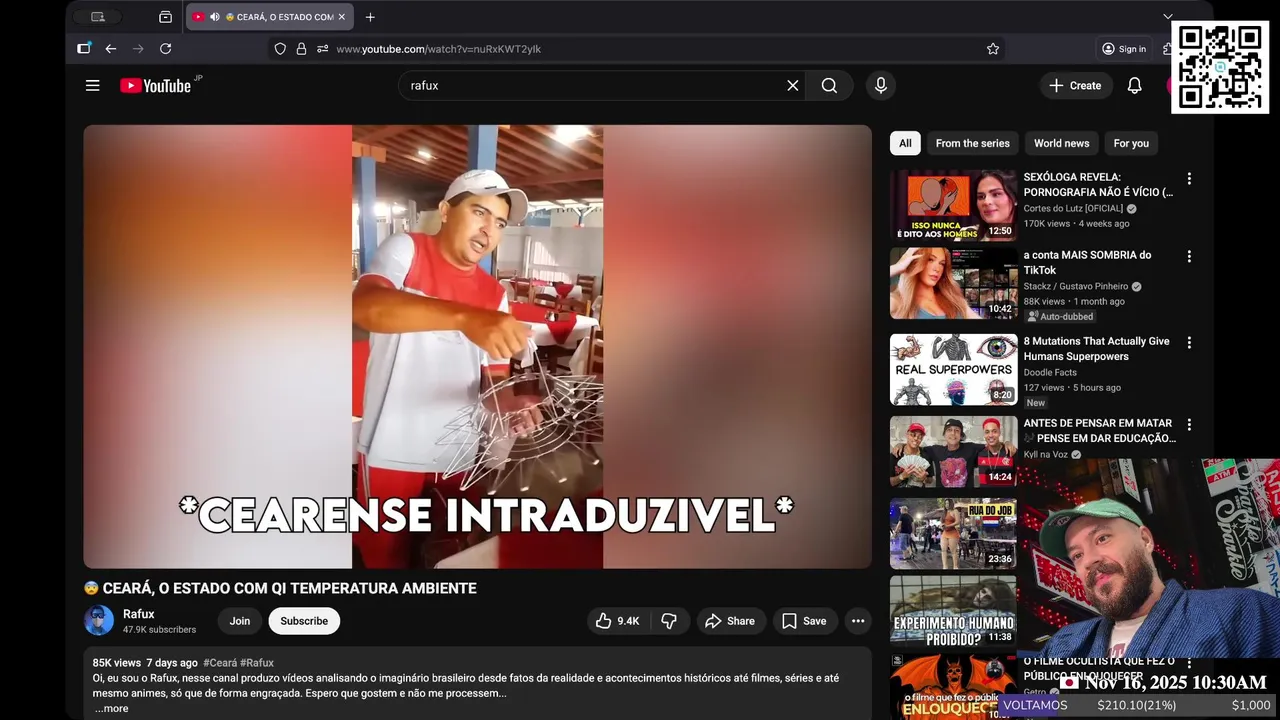Select the World news chip
The width and height of the screenshot is (1280, 720).
pyautogui.click(x=1061, y=144)
